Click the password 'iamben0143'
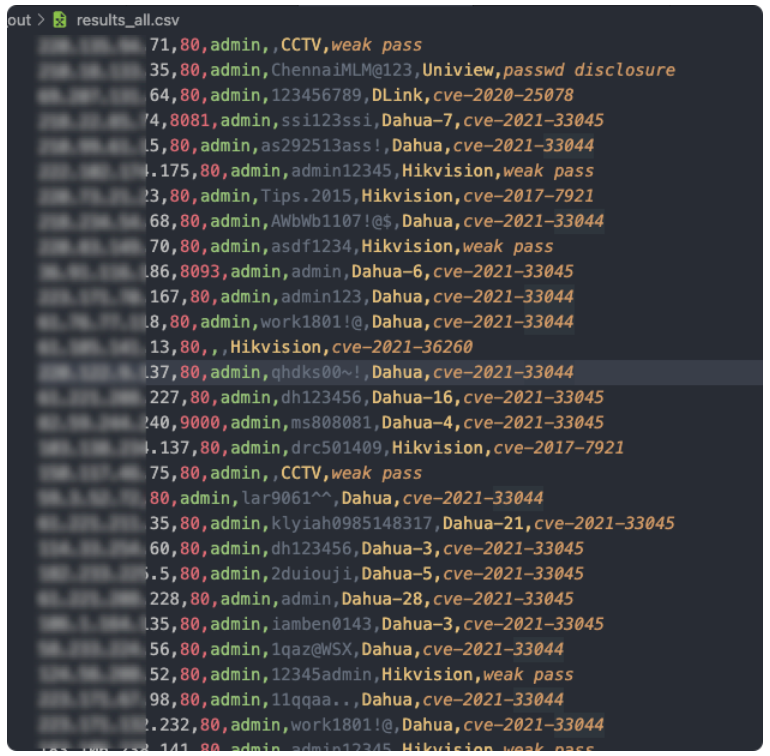This screenshot has width=770, height=756. (x=321, y=624)
